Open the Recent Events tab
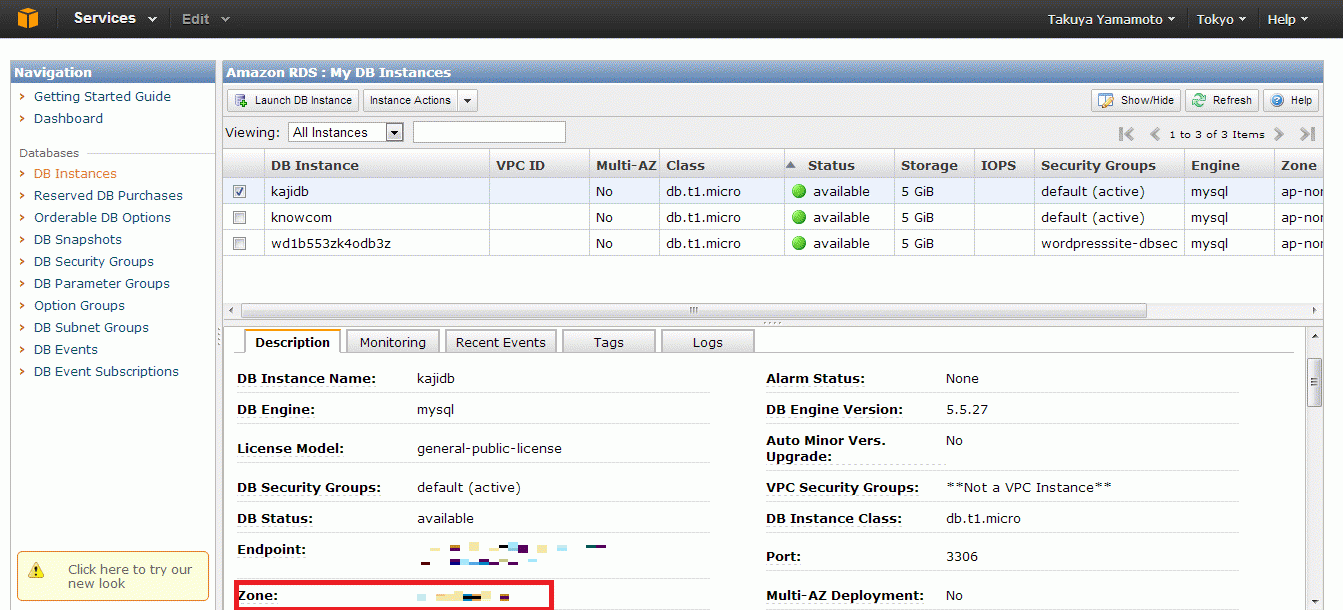Screen dimensions: 1343x610 tap(501, 342)
